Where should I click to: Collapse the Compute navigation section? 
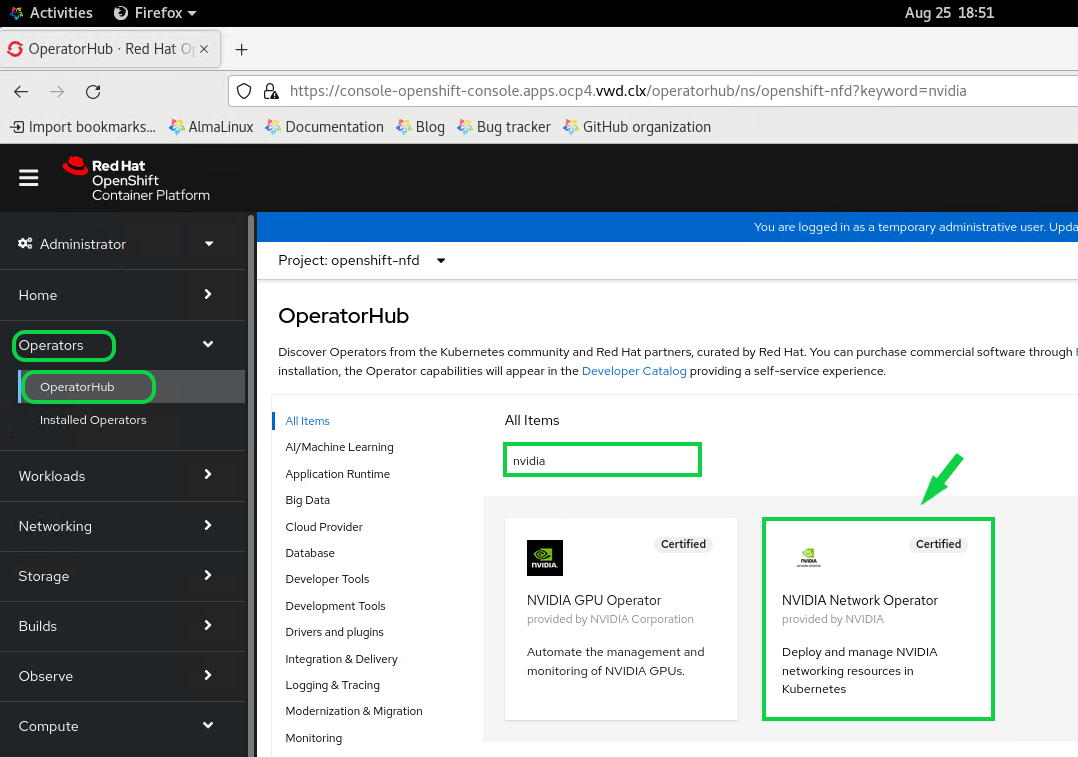click(122, 727)
